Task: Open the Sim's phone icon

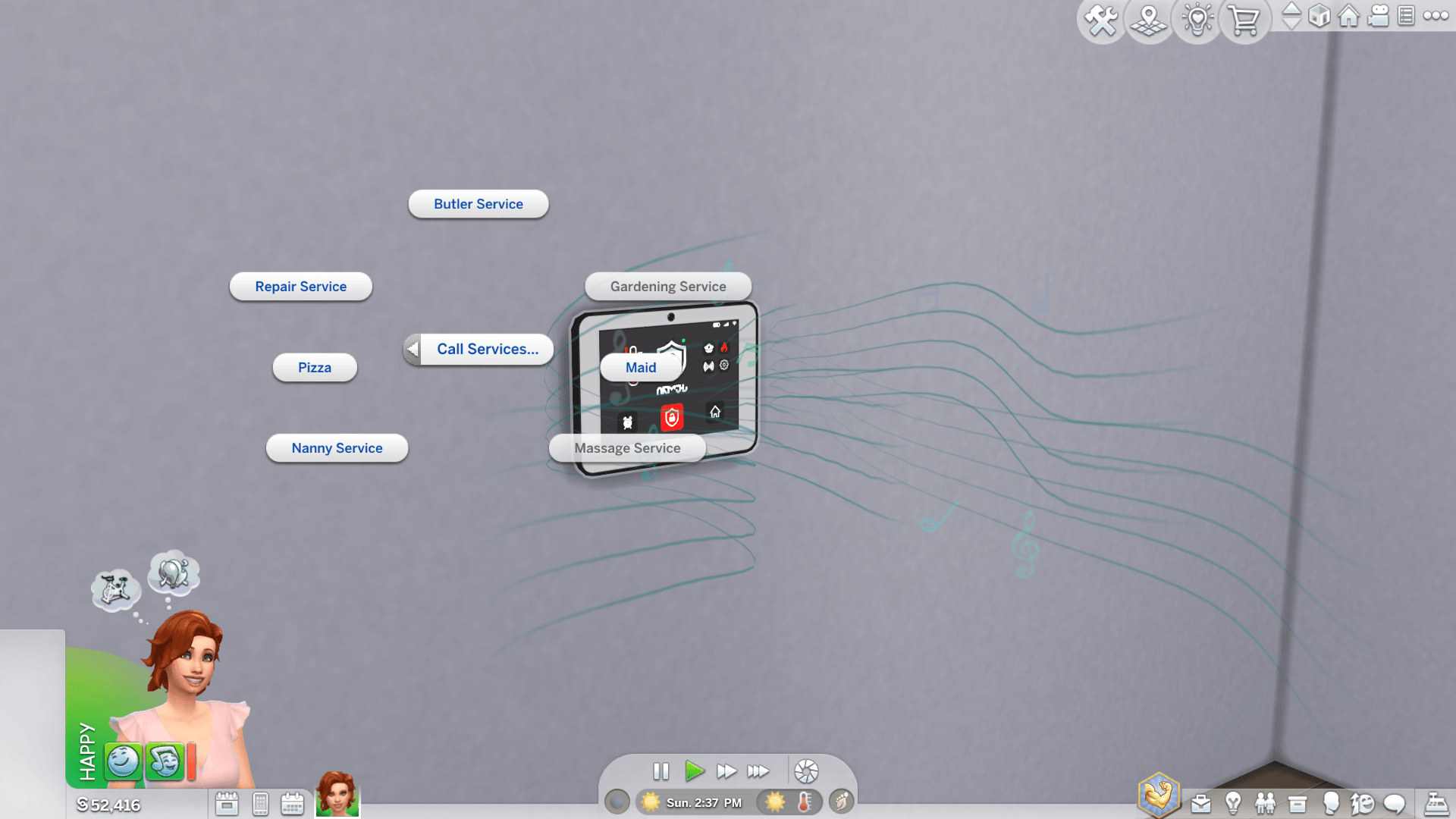Action: coord(260,803)
